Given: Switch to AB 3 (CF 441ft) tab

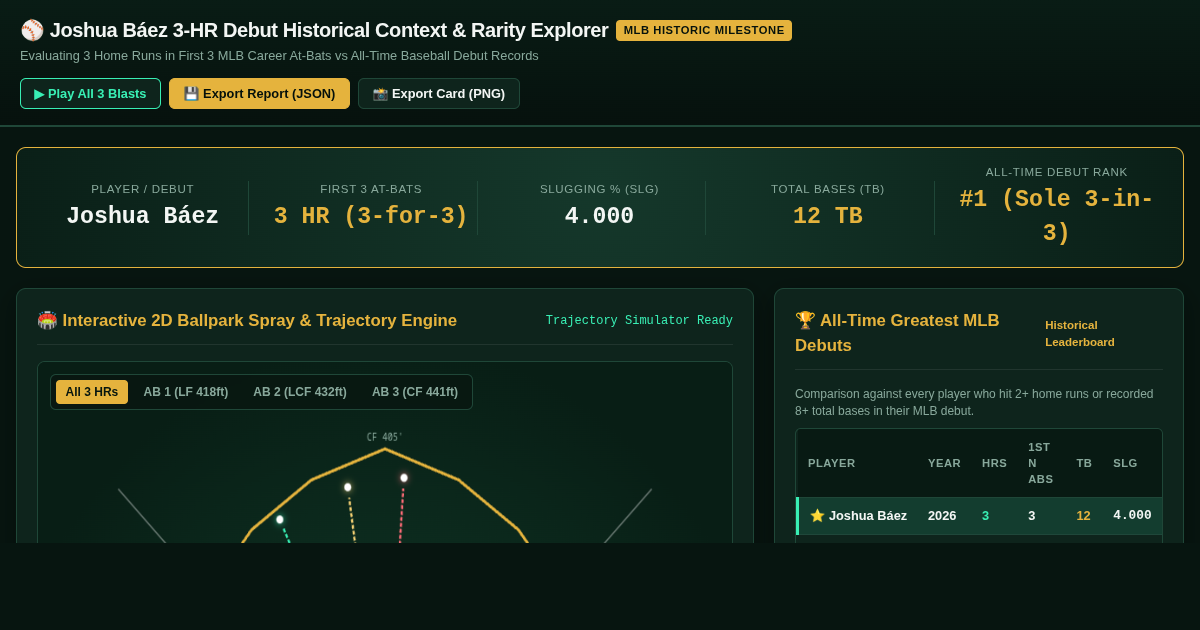Looking at the screenshot, I should (415, 392).
